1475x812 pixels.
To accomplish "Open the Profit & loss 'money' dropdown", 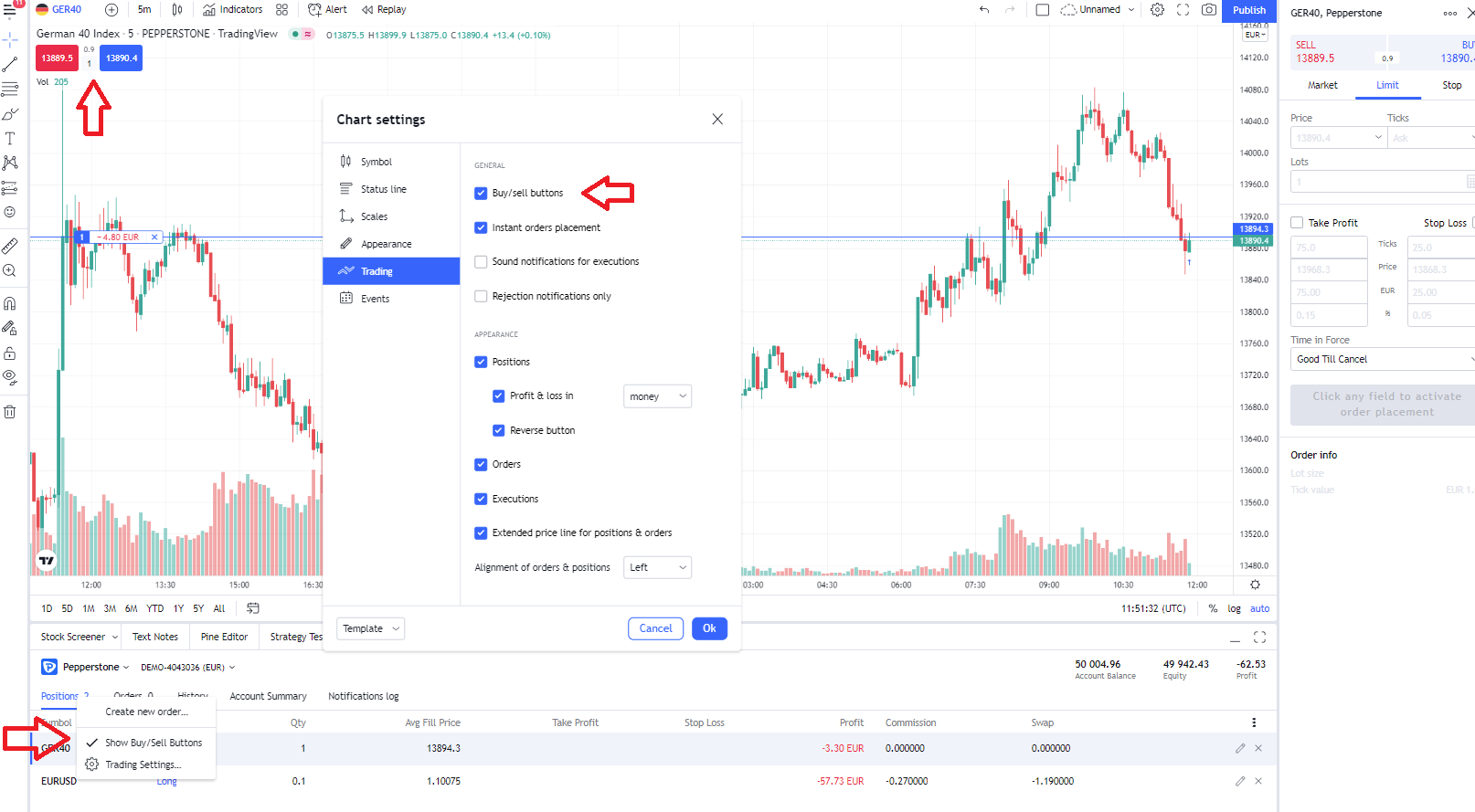I will pos(657,396).
